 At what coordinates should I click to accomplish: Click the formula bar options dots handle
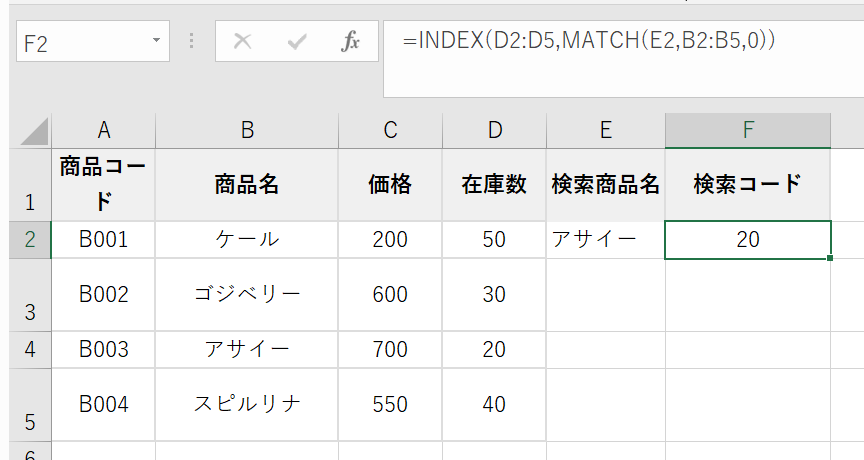point(192,42)
